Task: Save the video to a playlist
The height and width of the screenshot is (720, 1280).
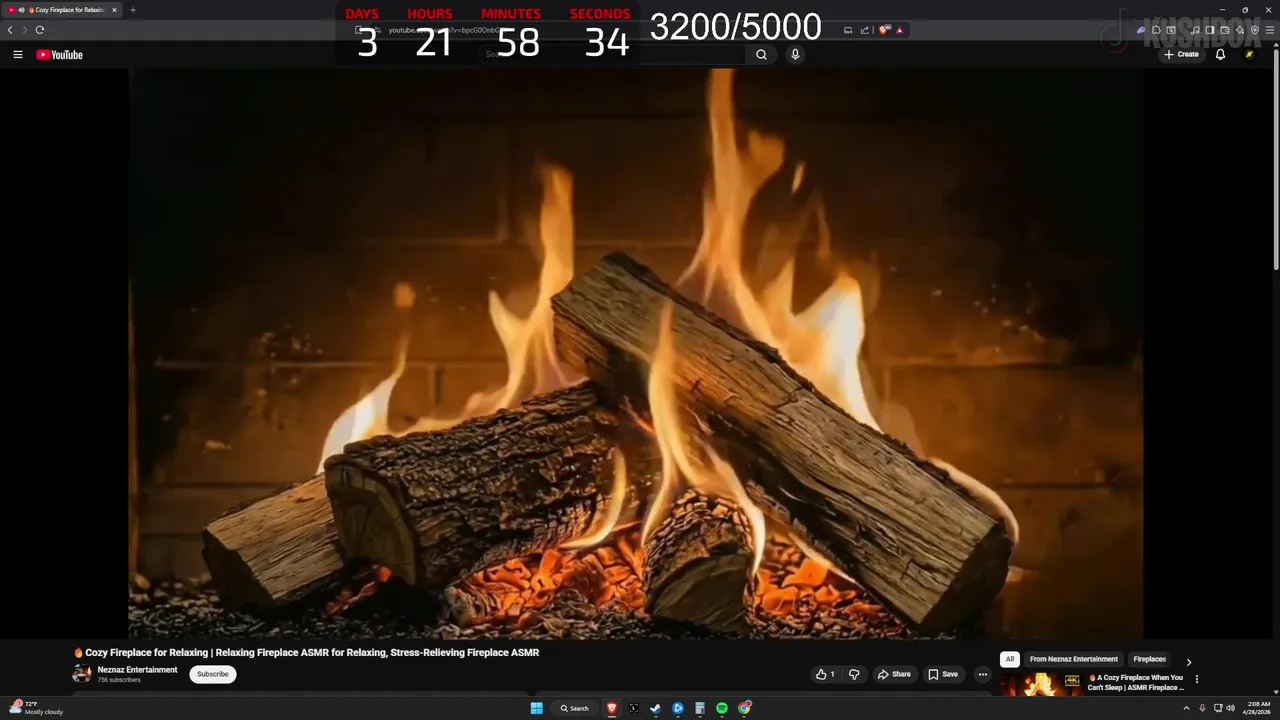Action: pos(942,674)
